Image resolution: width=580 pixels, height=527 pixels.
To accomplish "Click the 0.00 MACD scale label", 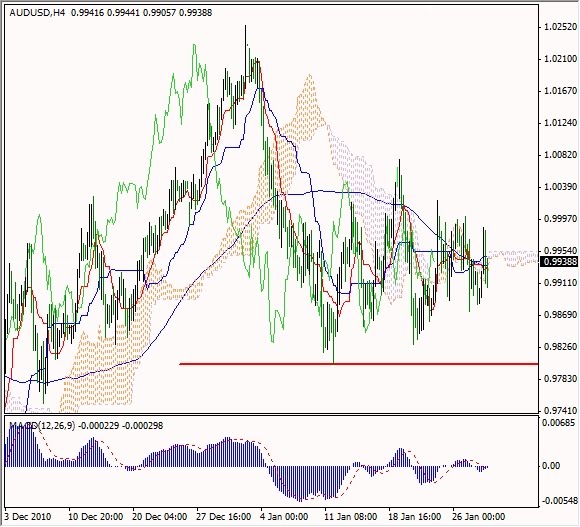I will coord(551,466).
